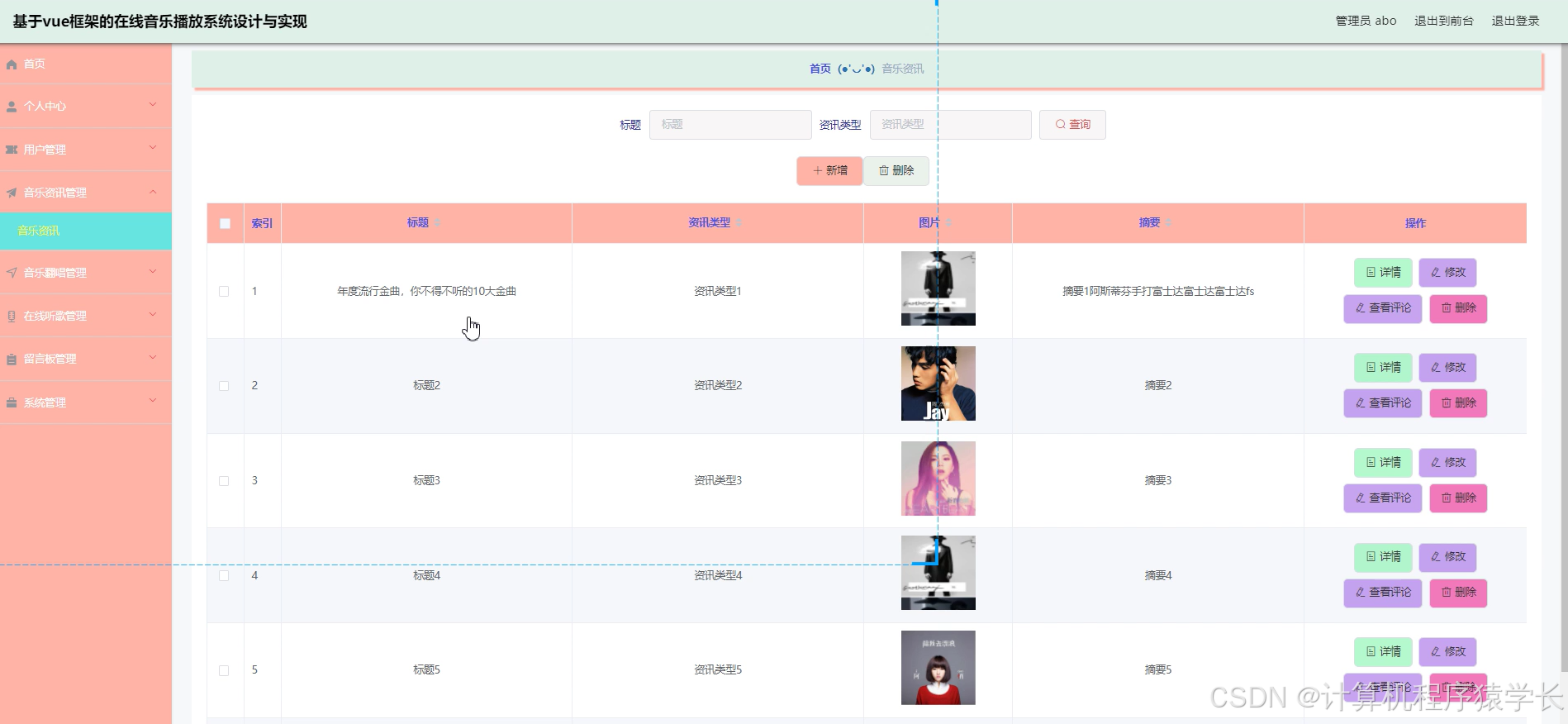The image size is (1568, 724).
Task: Click the home icon in sidebar
Action: pyautogui.click(x=12, y=64)
